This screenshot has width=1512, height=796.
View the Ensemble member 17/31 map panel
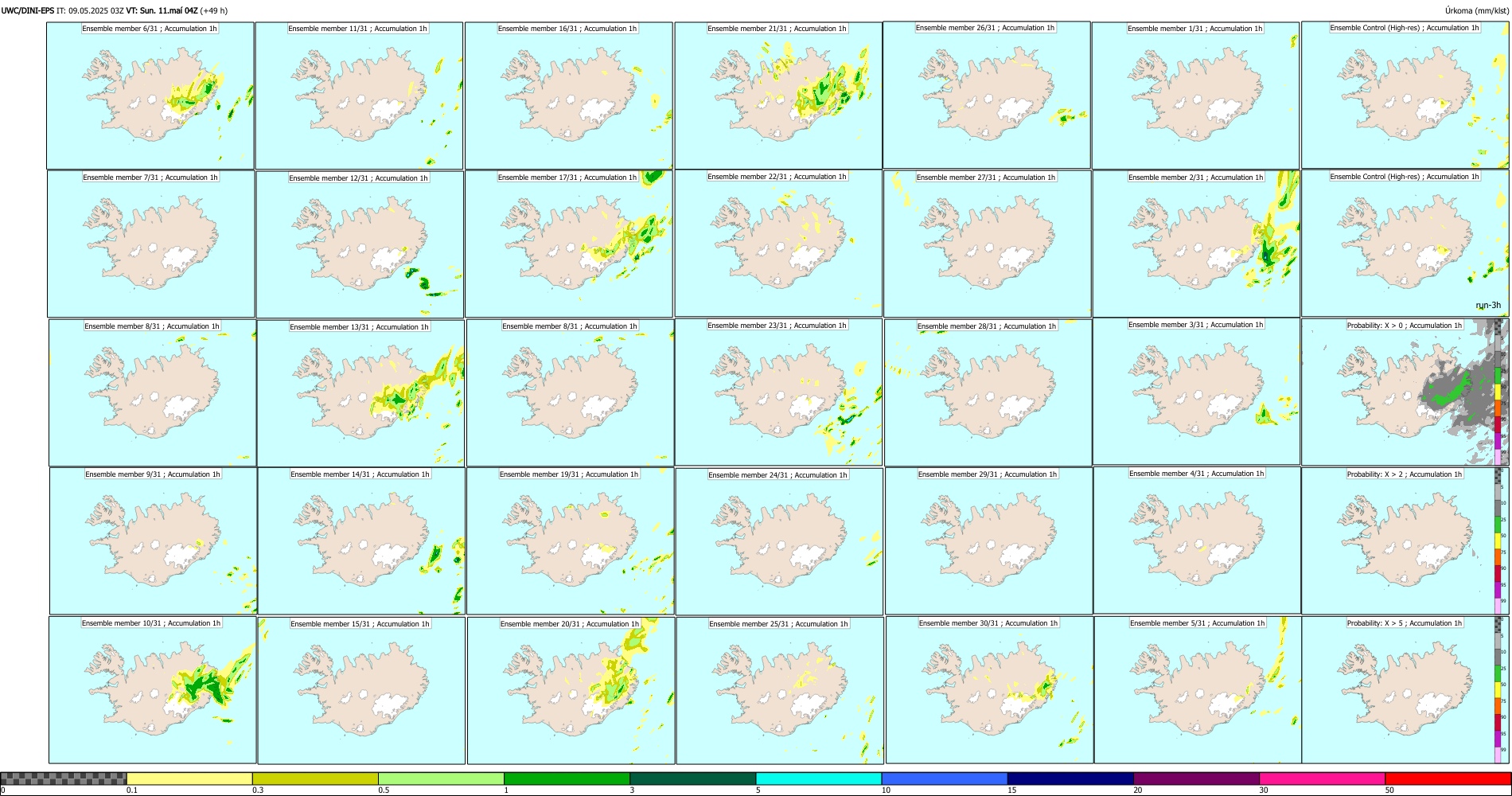(x=569, y=244)
